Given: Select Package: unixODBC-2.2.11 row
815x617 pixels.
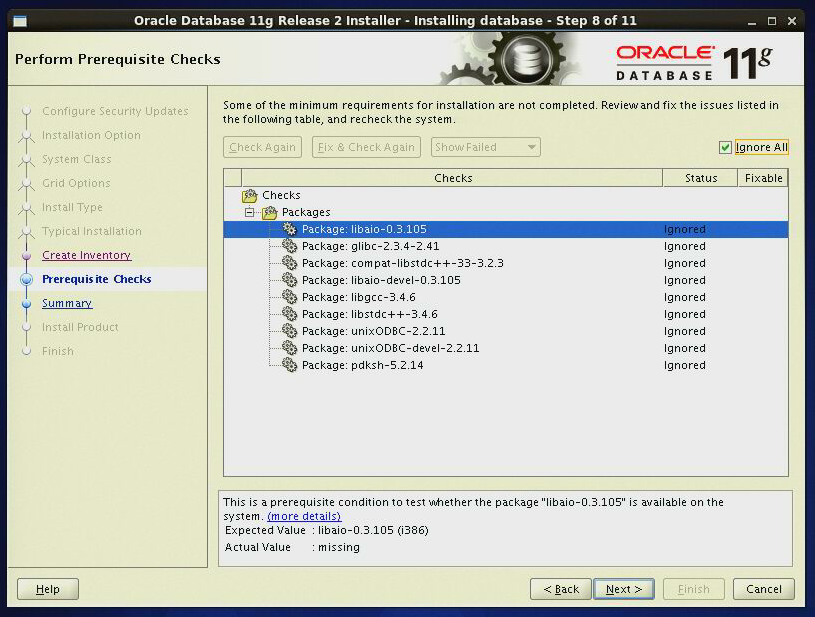Looking at the screenshot, I should 506,331.
